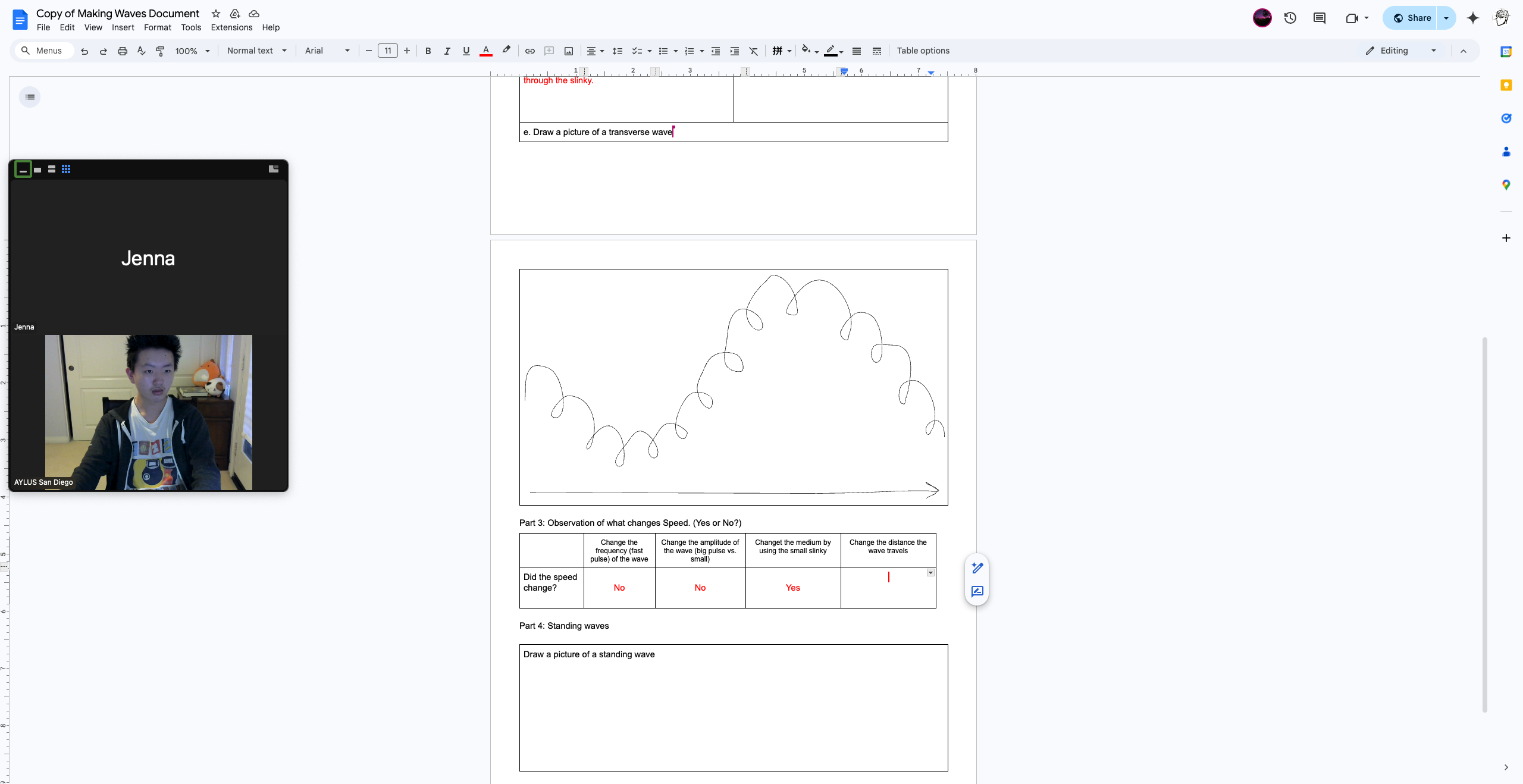This screenshot has height=784, width=1523.
Task: Open the text color picker
Action: point(485,51)
